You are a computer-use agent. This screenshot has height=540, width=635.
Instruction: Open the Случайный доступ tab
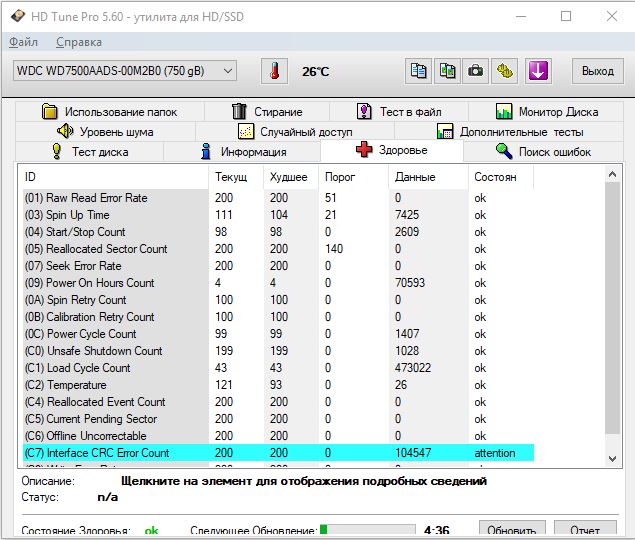(295, 132)
